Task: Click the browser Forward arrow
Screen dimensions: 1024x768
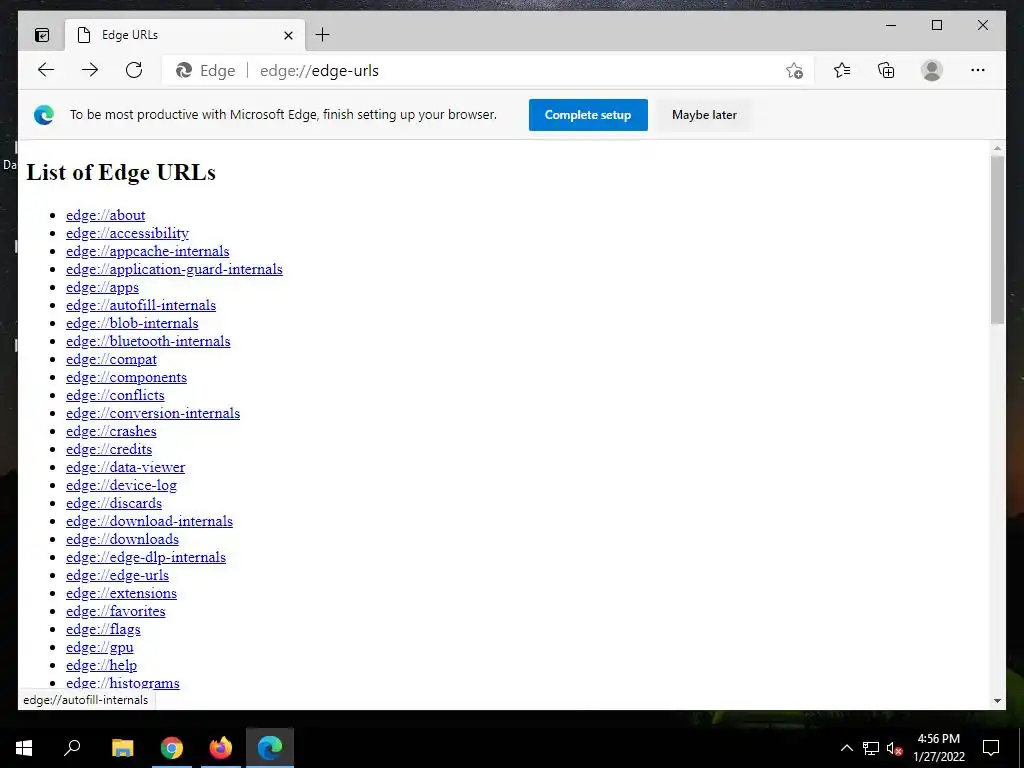Action: click(x=90, y=70)
